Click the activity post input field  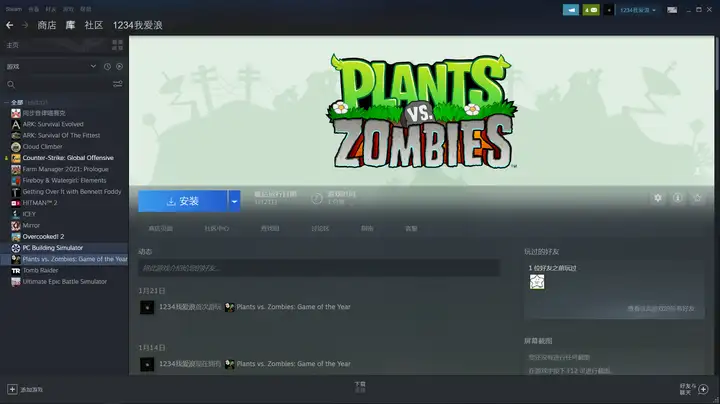(319, 268)
